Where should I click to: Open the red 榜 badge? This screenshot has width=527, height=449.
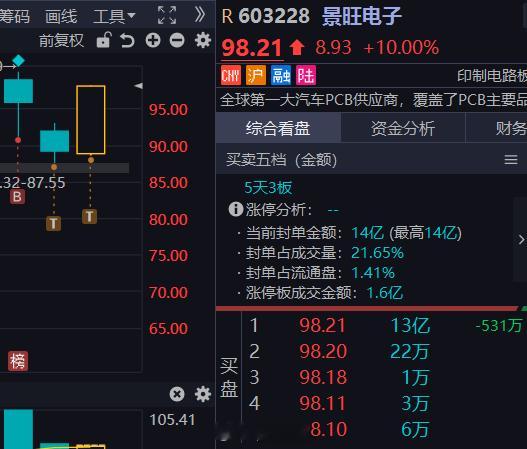(x=18, y=361)
